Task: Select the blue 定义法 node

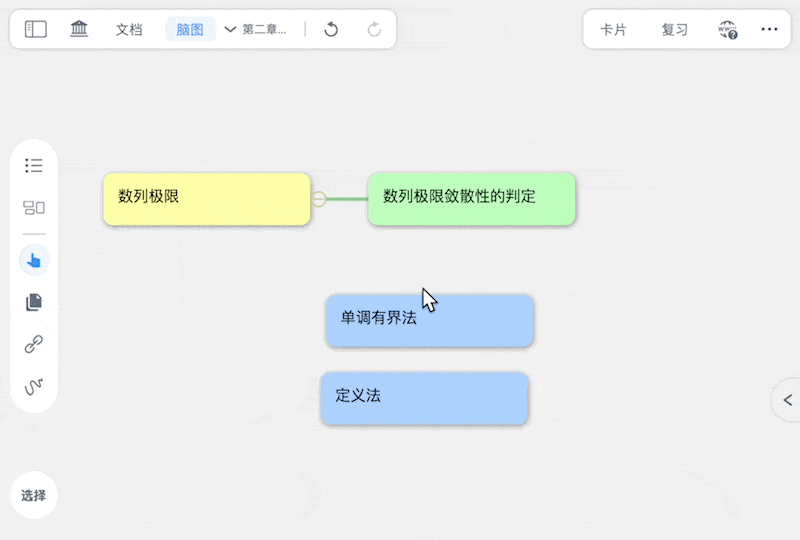Action: 424,398
